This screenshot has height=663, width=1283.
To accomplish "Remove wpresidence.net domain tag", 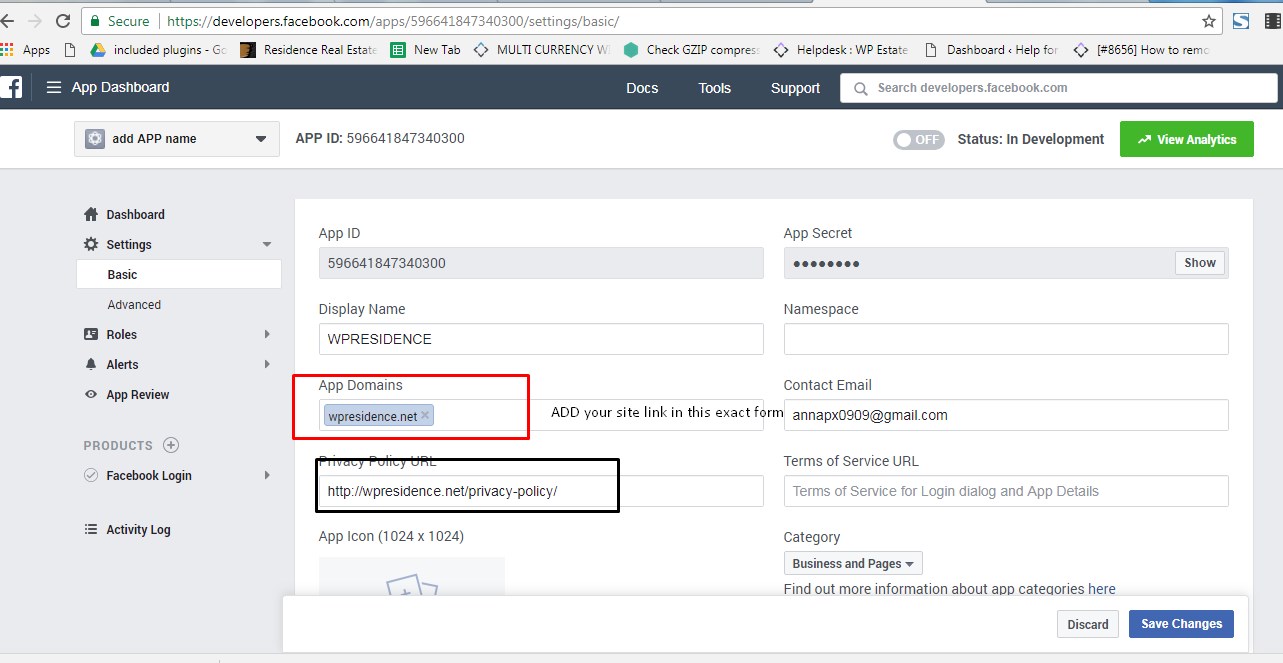I will [425, 415].
